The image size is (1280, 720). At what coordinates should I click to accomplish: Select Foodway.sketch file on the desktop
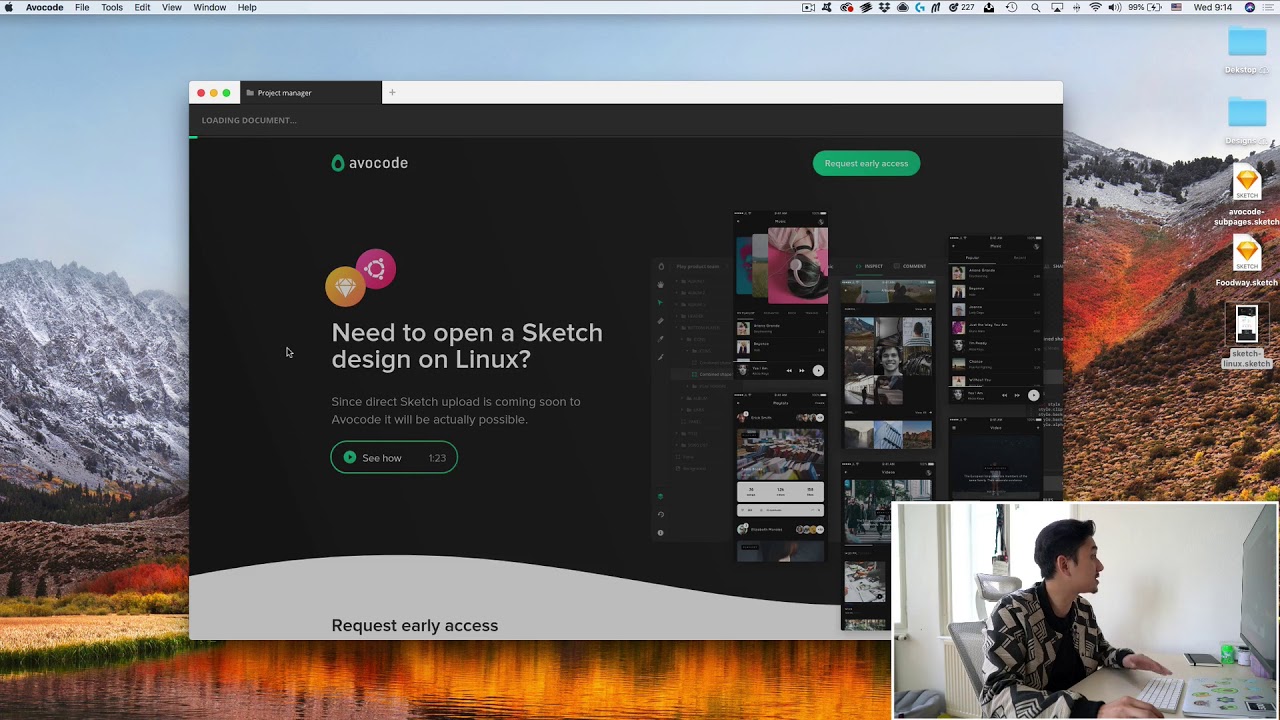pos(1247,262)
